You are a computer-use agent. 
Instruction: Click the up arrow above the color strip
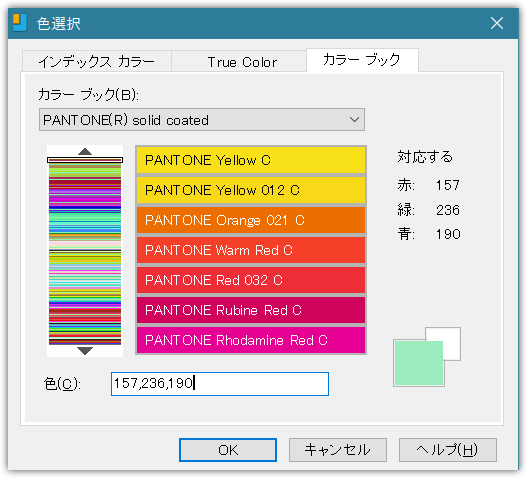click(85, 151)
